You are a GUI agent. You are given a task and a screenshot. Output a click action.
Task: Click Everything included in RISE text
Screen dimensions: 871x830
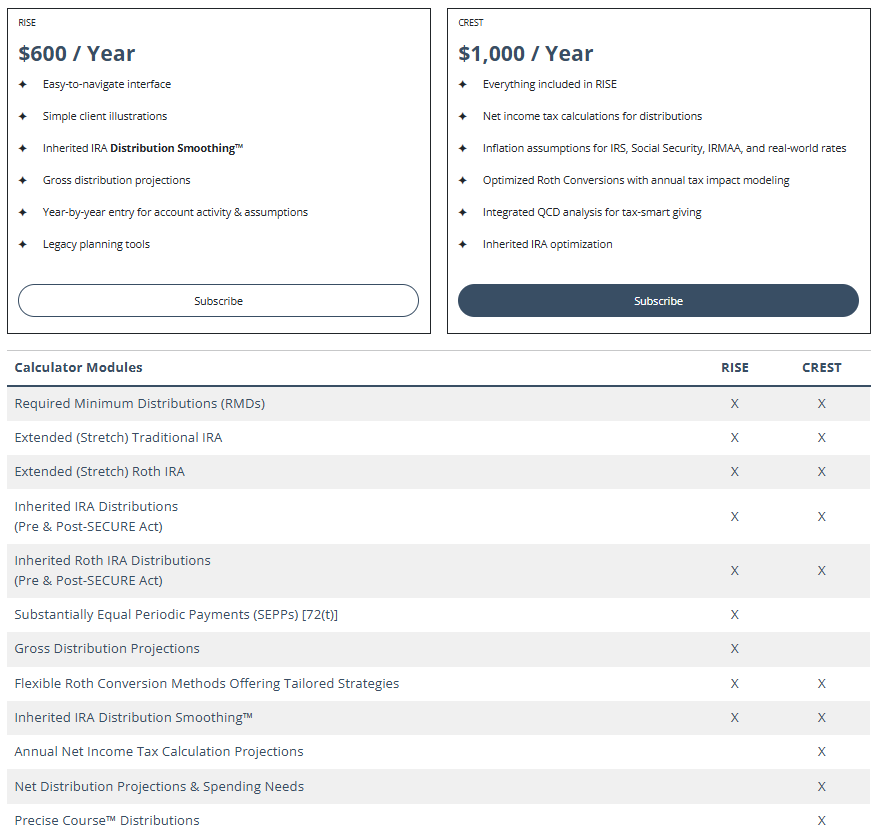tap(549, 84)
